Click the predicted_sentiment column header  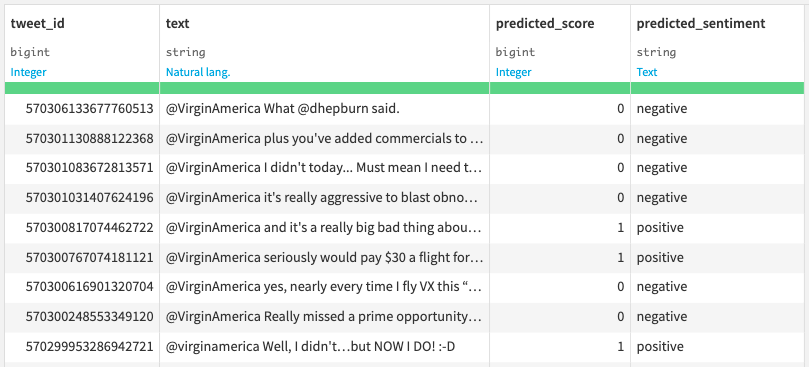pos(701,23)
